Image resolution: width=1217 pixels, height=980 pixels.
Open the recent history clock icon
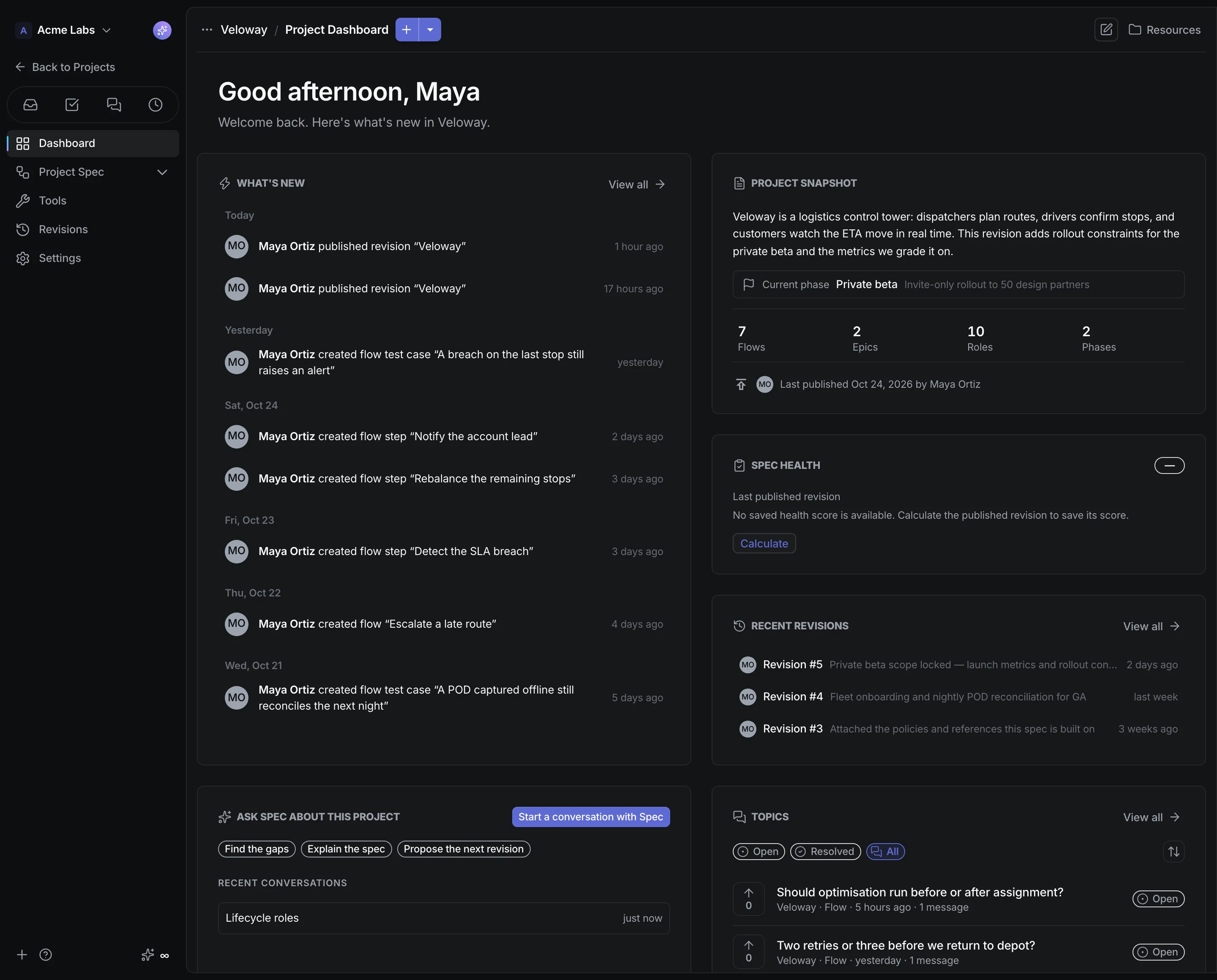(x=156, y=105)
